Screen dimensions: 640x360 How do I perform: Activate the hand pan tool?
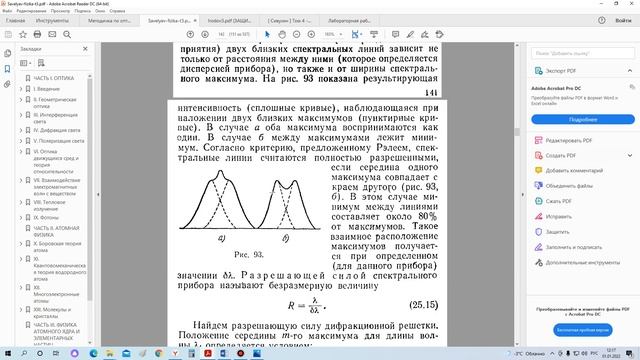click(x=282, y=35)
